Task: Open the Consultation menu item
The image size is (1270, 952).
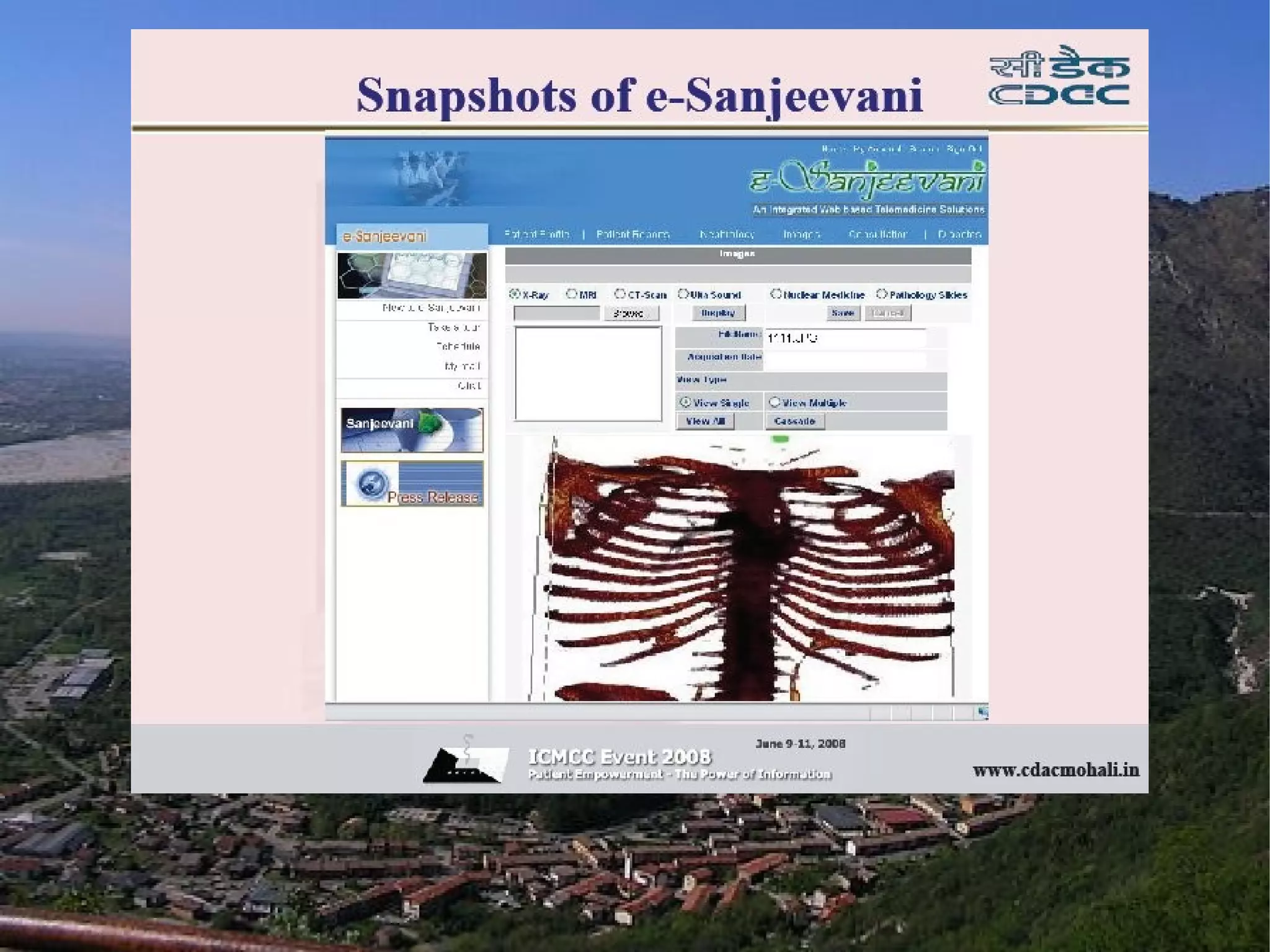Action: [x=877, y=234]
